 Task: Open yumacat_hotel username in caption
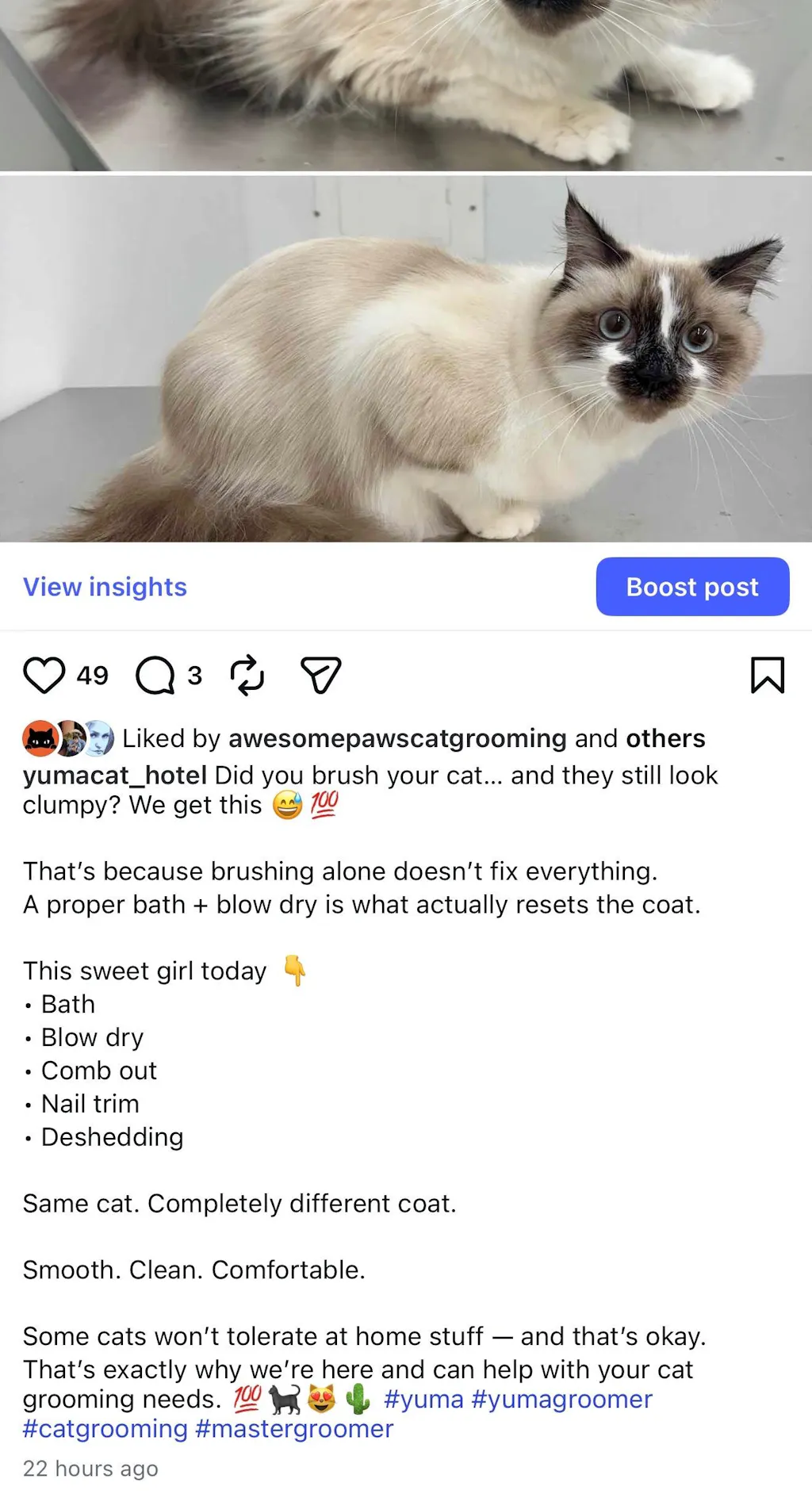115,776
